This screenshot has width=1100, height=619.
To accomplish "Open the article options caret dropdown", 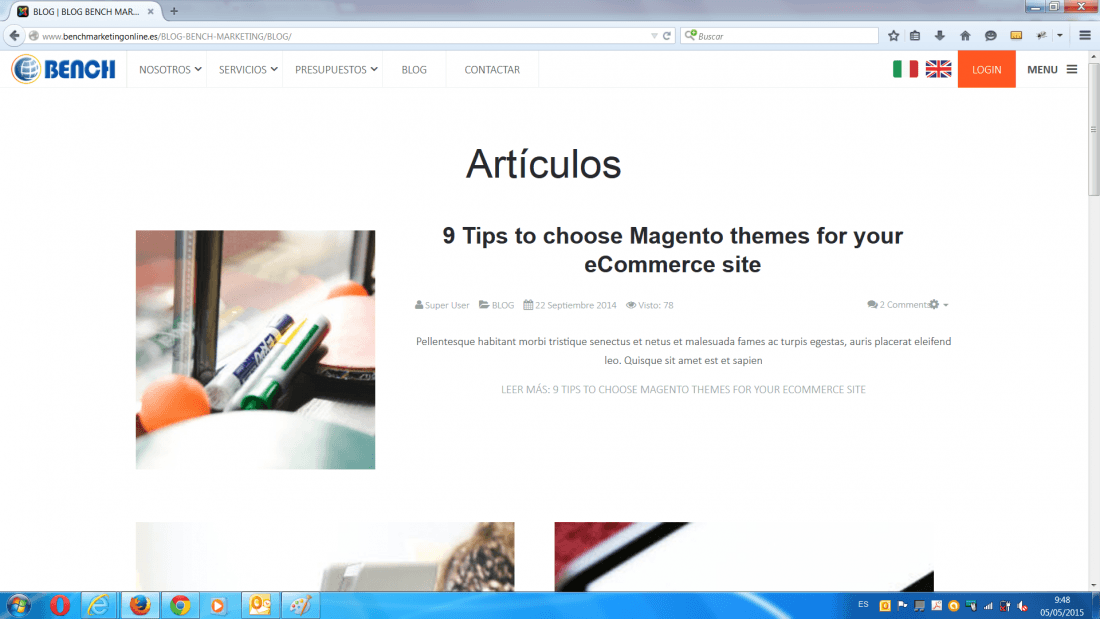I will [946, 305].
